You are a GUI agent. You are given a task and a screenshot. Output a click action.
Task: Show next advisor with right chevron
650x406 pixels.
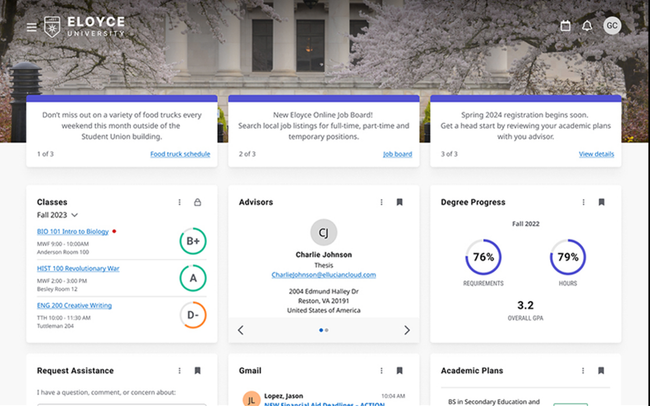tap(406, 330)
